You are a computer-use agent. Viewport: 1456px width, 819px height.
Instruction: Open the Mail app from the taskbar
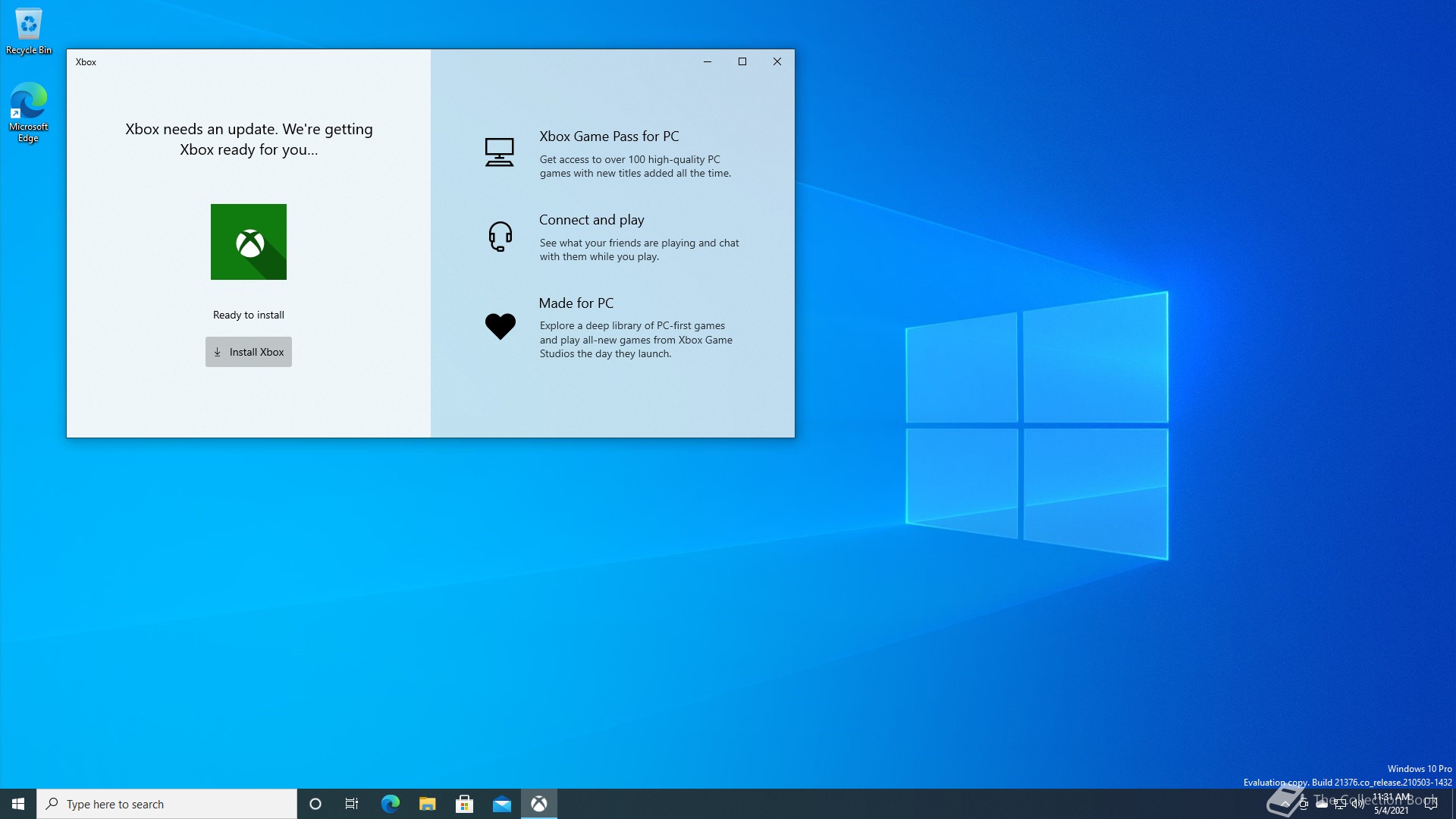point(501,804)
